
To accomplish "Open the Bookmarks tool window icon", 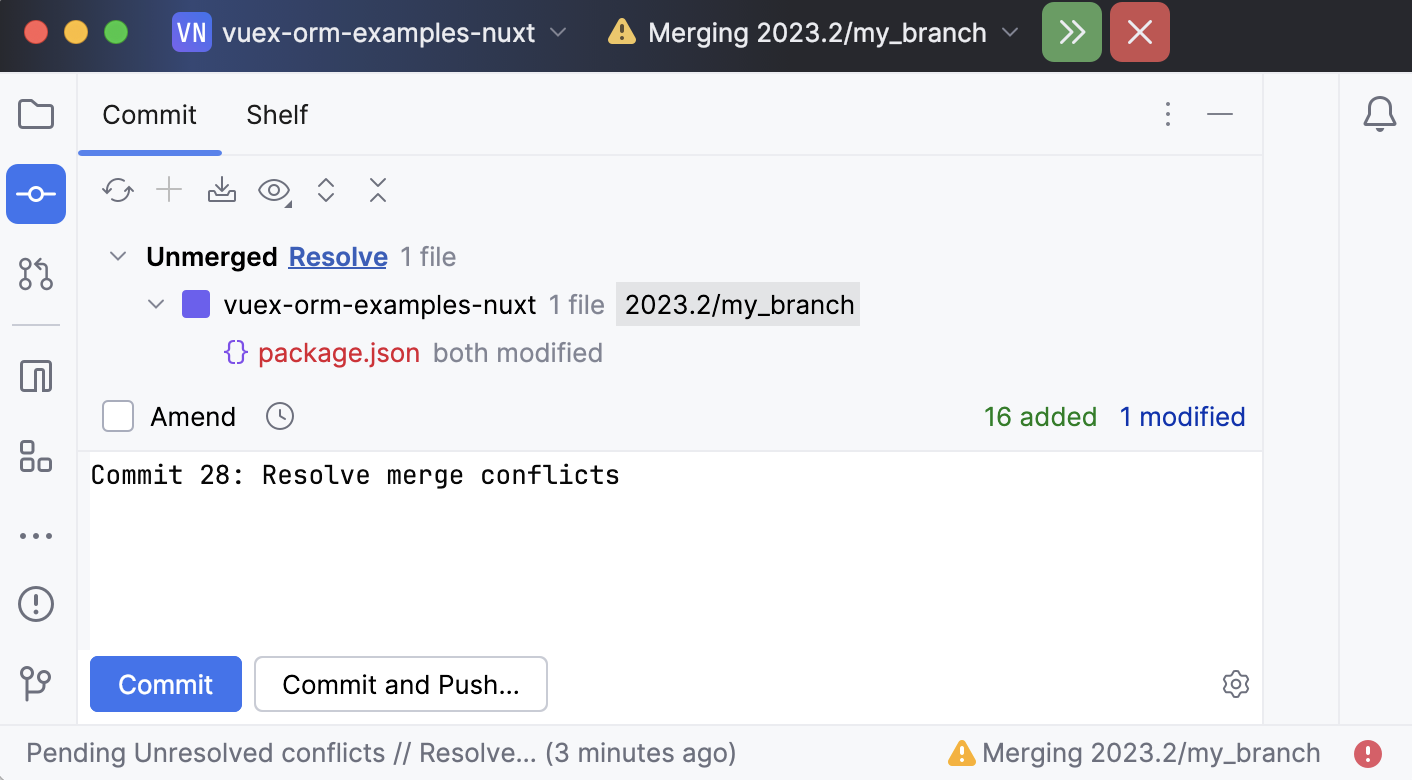I will [36, 457].
